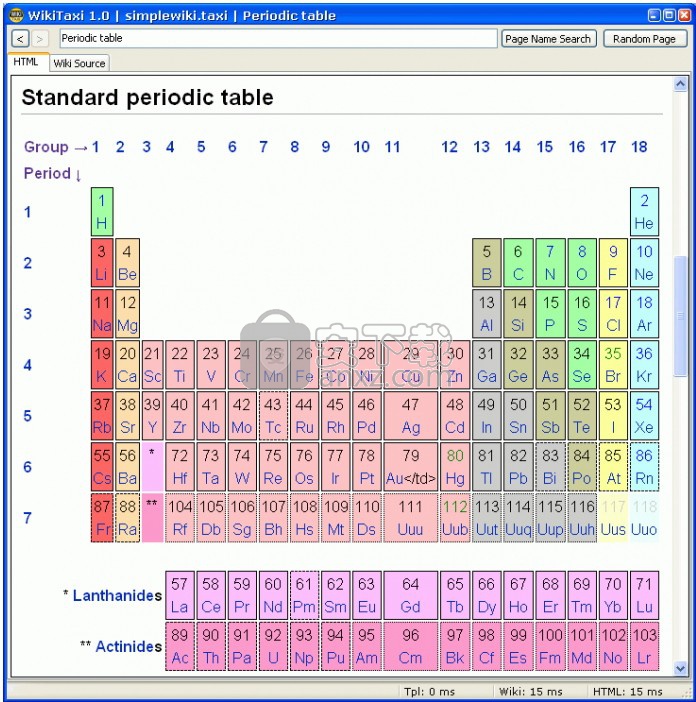Open the W tungsten element link

click(x=242, y=478)
